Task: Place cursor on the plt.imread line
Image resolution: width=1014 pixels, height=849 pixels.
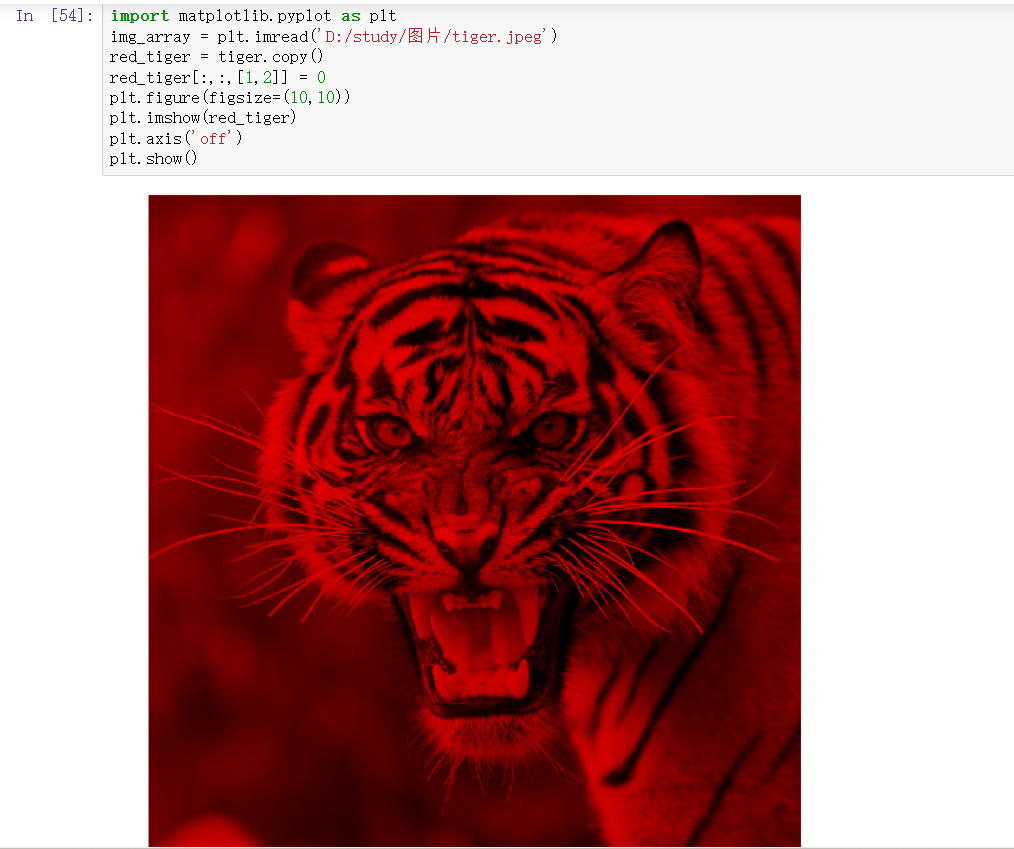Action: point(334,36)
